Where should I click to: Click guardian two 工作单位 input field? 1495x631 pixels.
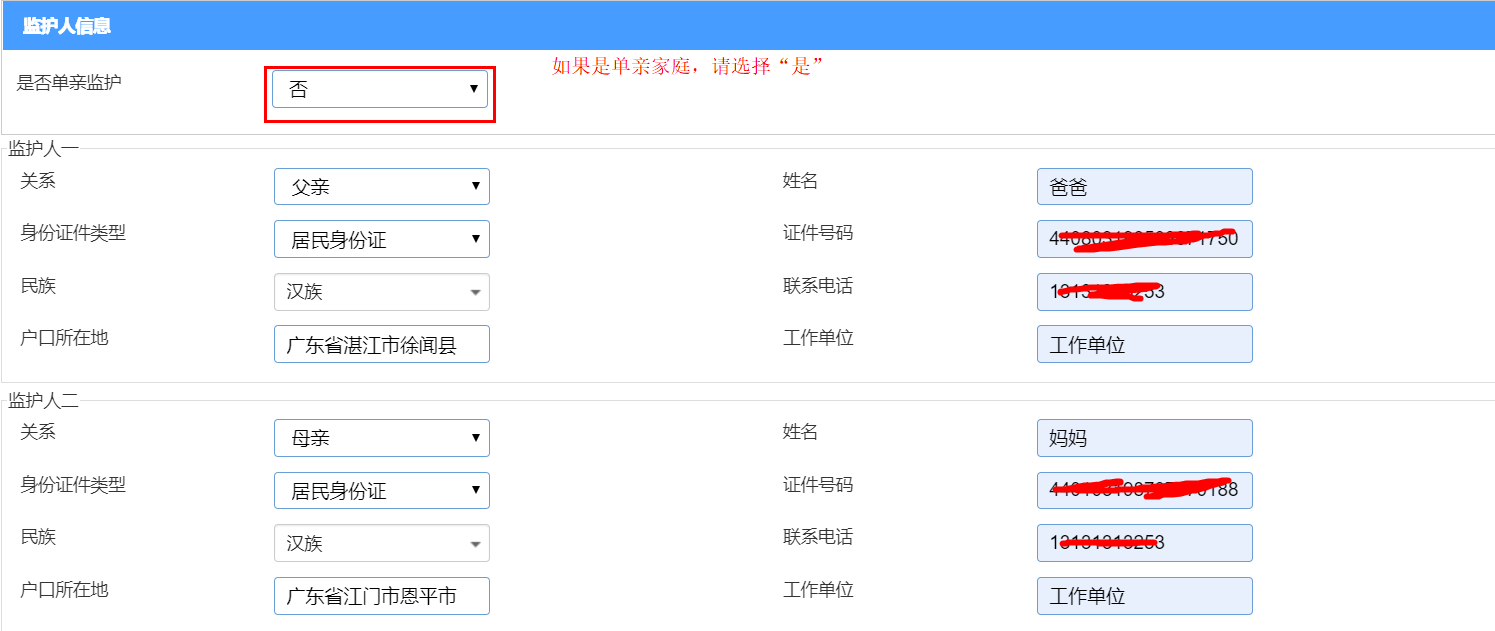pyautogui.click(x=1144, y=596)
